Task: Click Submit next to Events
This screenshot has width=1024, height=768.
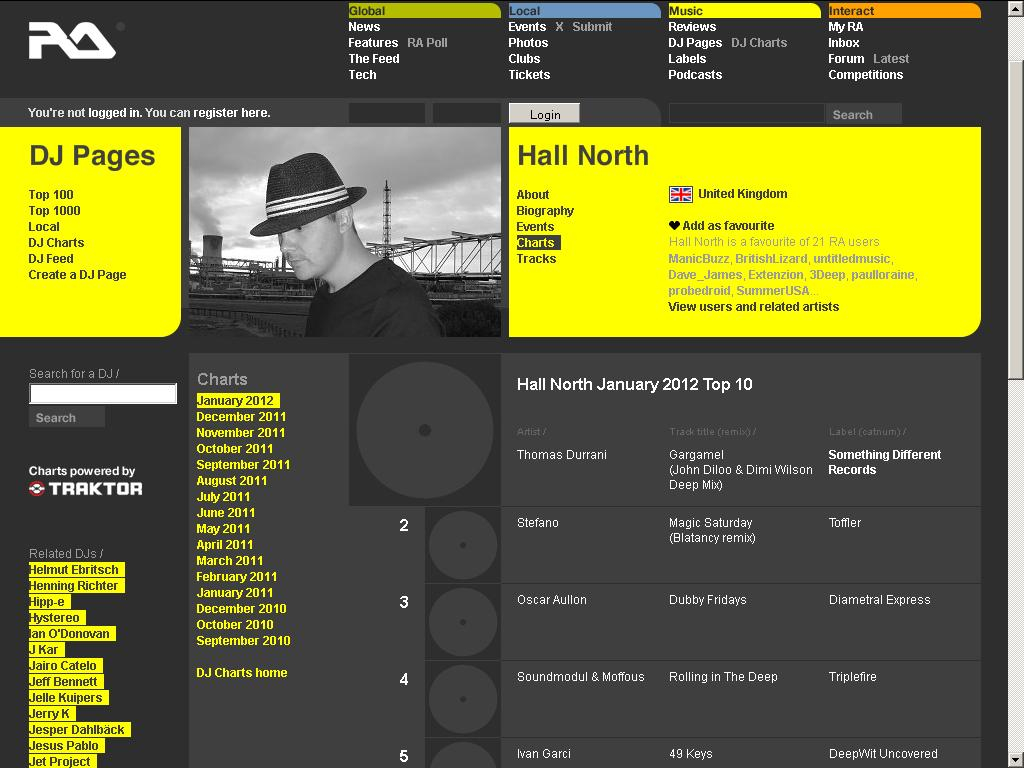Action: [592, 27]
